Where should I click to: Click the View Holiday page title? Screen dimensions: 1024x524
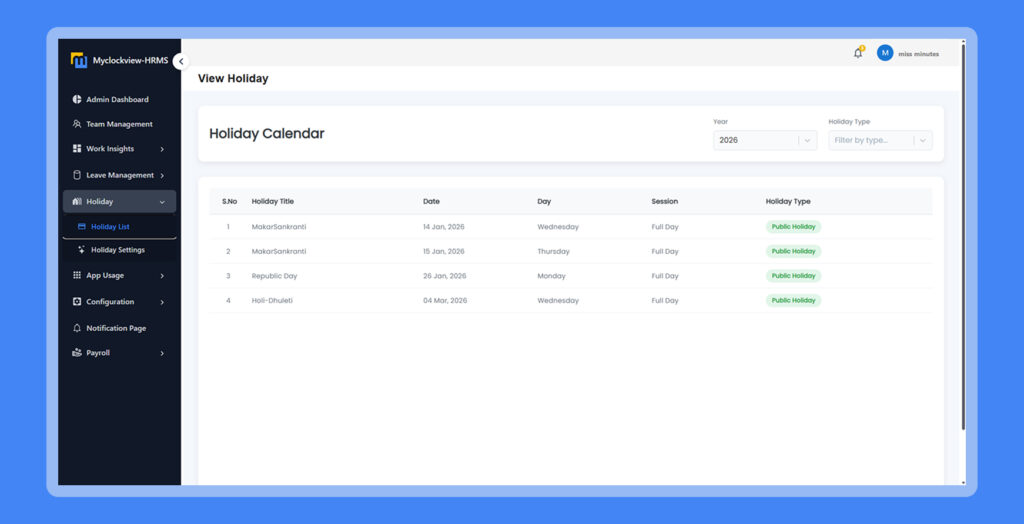pyautogui.click(x=233, y=78)
